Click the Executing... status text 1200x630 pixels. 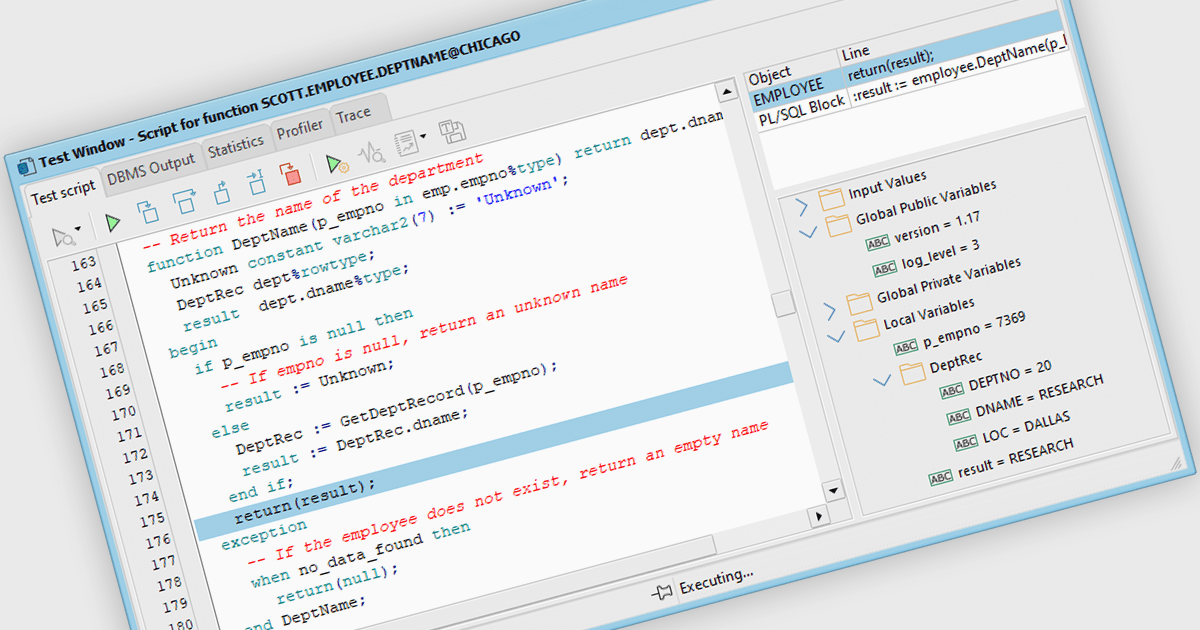[x=716, y=579]
